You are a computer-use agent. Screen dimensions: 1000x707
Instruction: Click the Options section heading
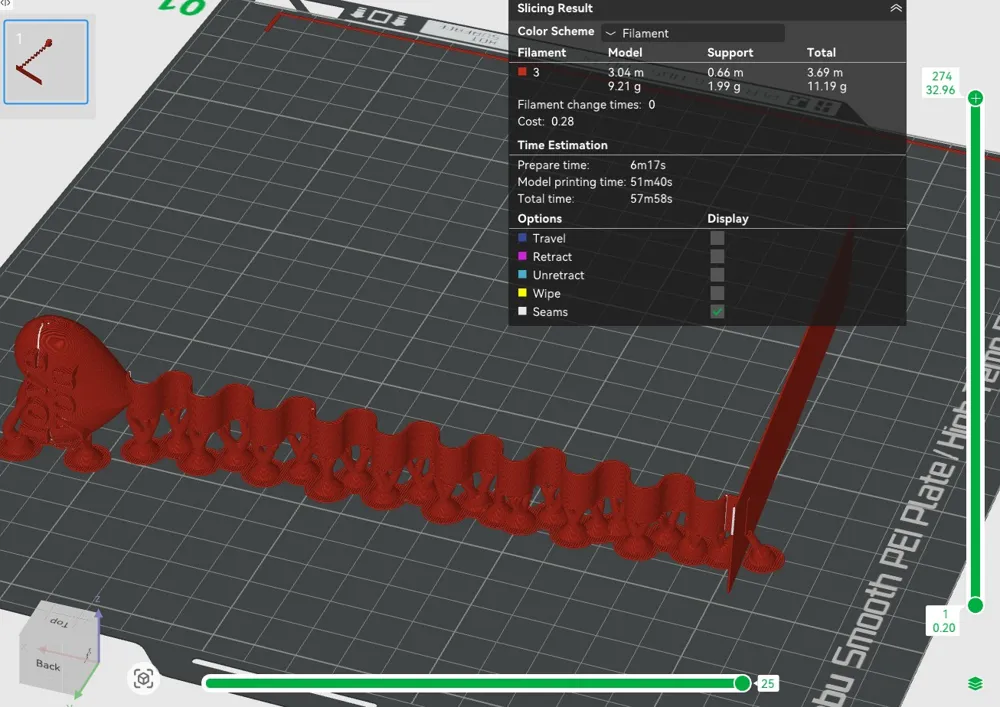(x=540, y=219)
